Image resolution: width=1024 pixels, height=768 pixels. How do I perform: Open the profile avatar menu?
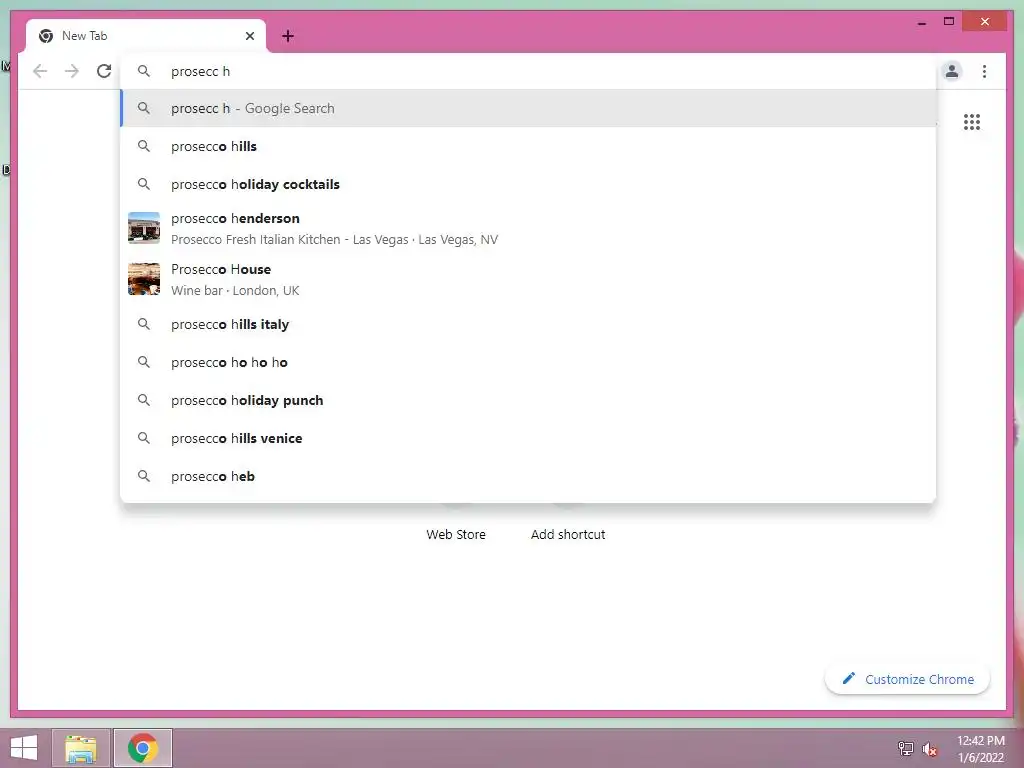[952, 71]
